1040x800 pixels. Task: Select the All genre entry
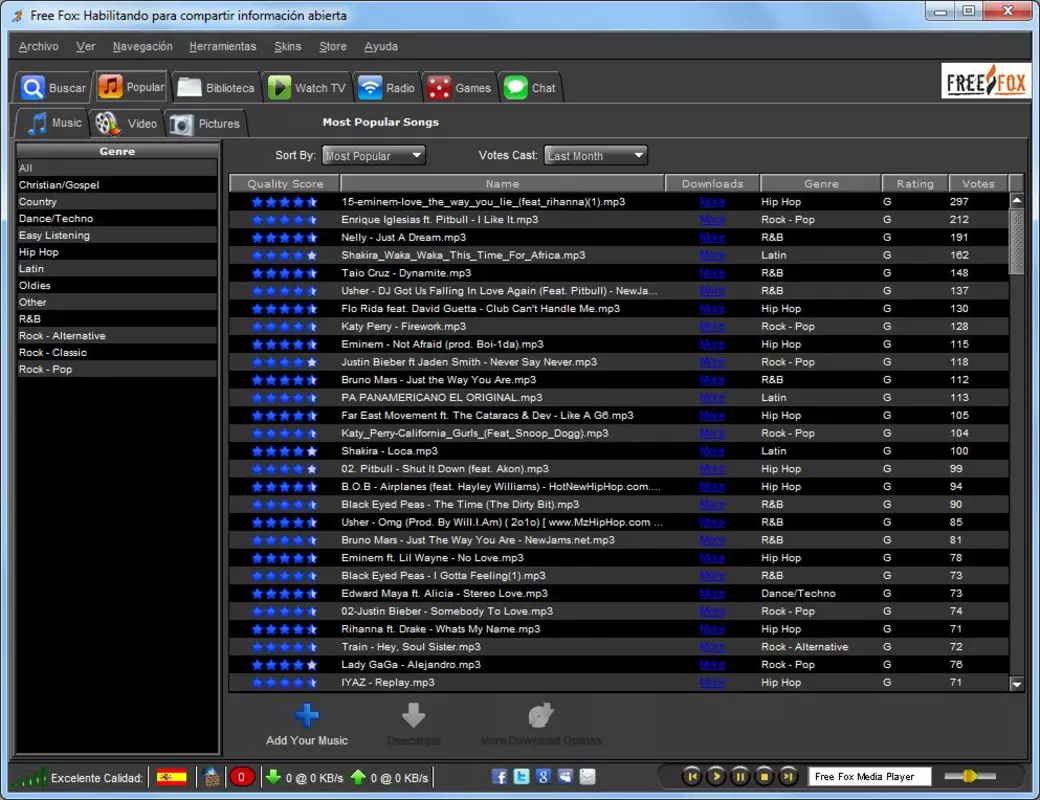pyautogui.click(x=117, y=168)
